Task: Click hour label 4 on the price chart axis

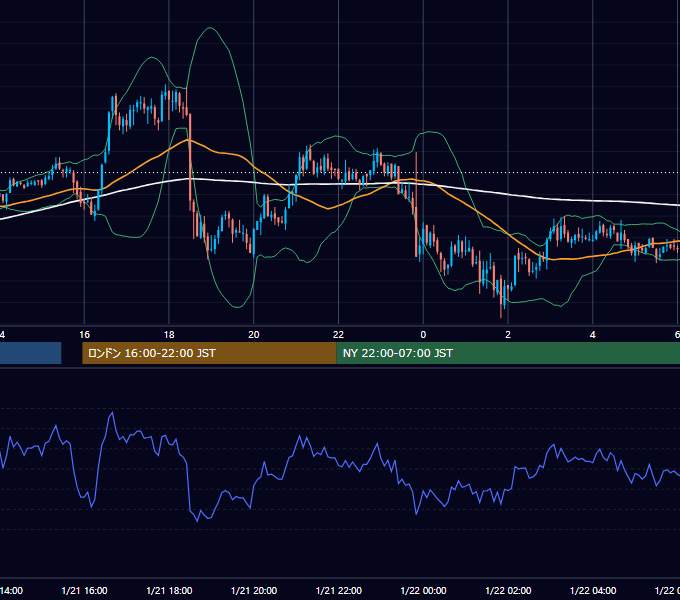Action: click(x=592, y=335)
